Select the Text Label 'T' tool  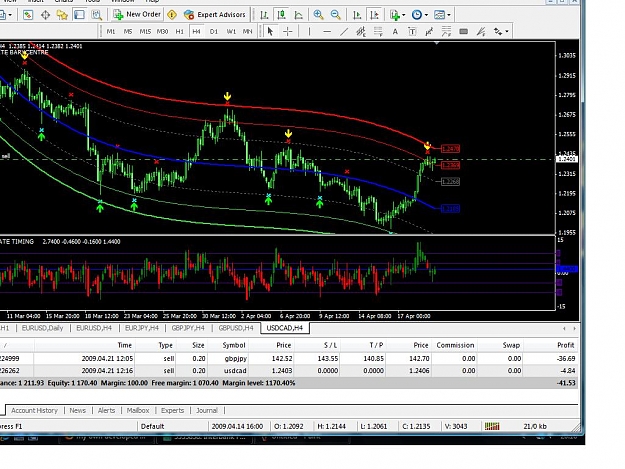coord(412,31)
